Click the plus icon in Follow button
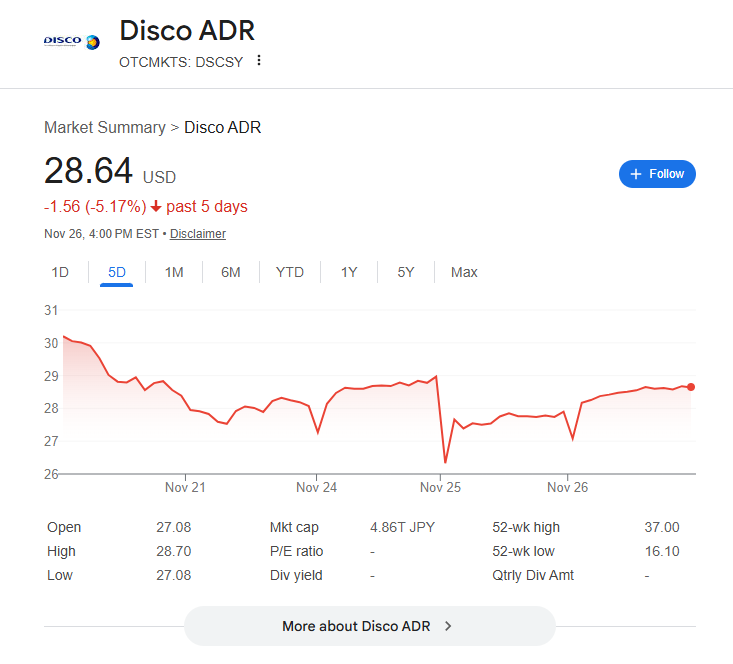The width and height of the screenshot is (733, 664). click(x=636, y=174)
